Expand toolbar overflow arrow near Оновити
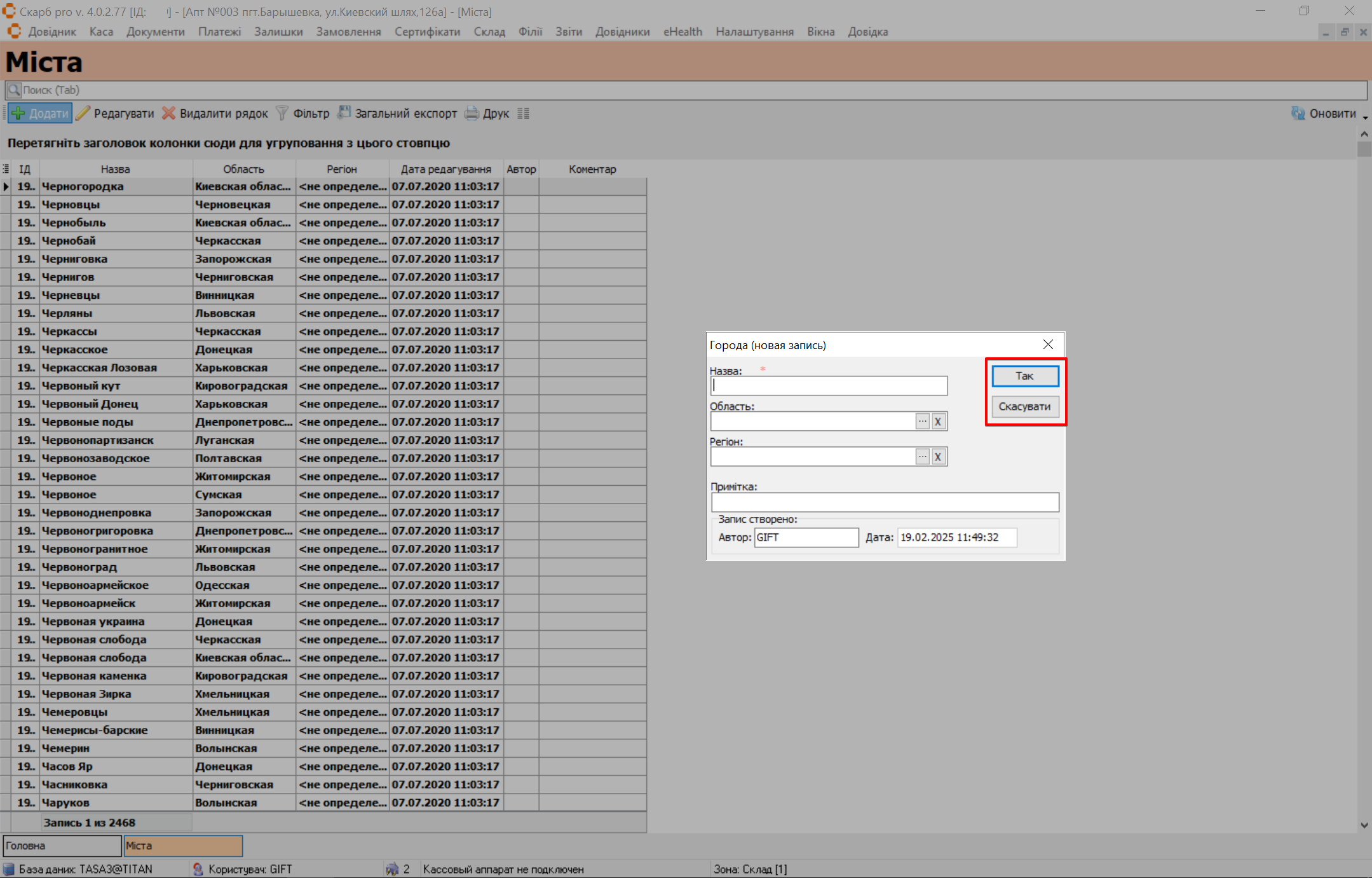The image size is (1372, 878). 1365,118
